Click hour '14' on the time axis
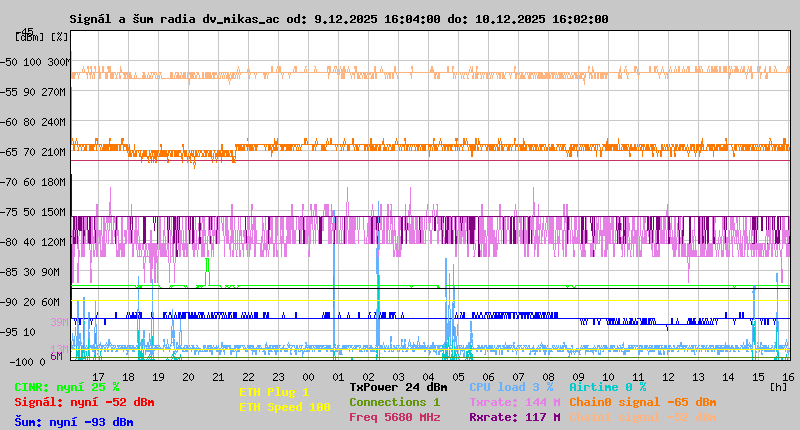Screen dimensions: 800x430 pos(729,377)
